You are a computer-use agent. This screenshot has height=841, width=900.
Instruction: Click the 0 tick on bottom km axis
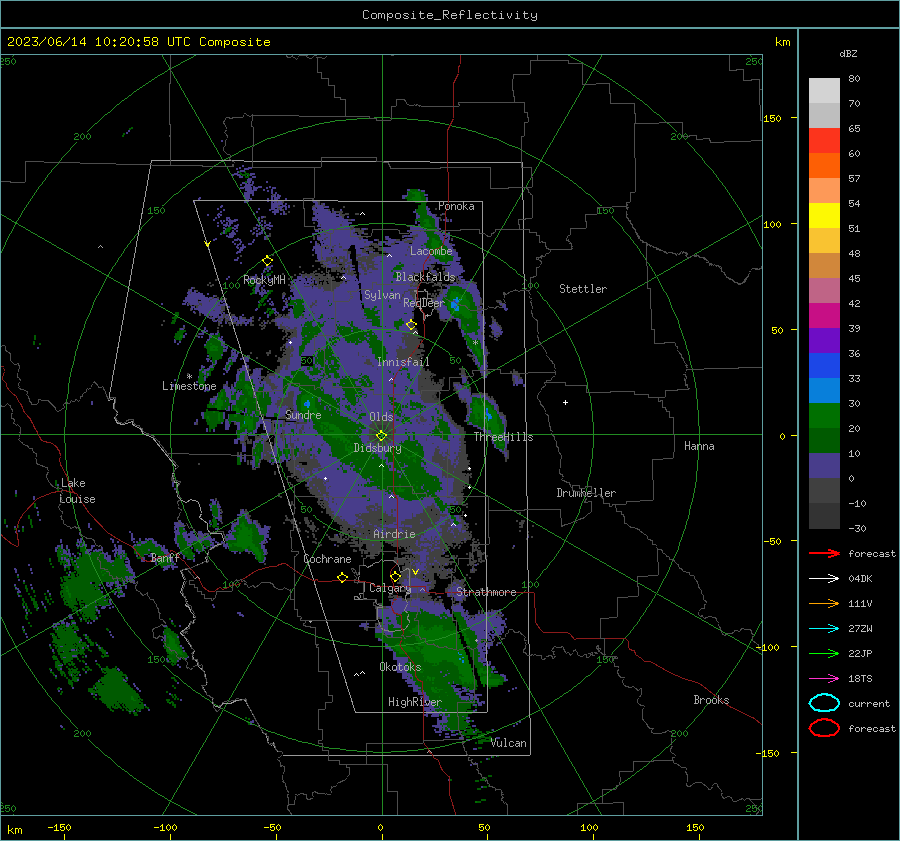pos(380,827)
